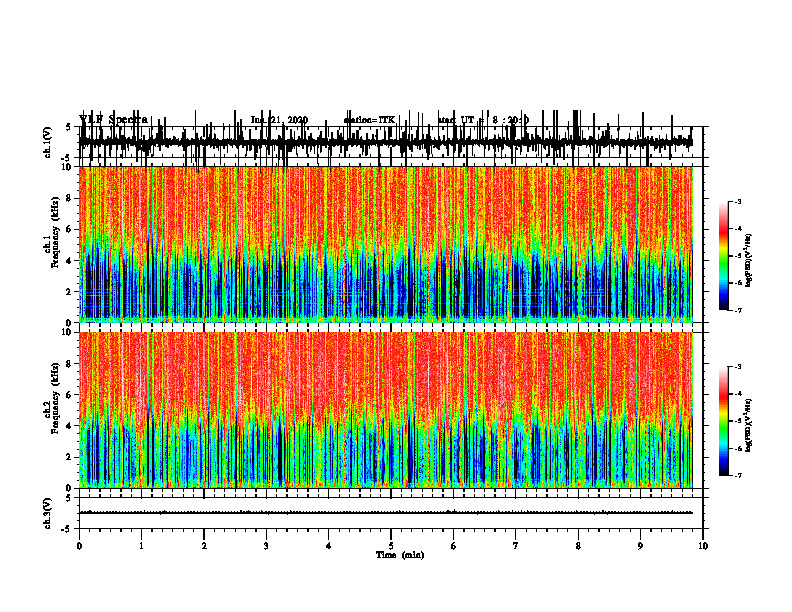This screenshot has height=612, width=792.
Task: Click time axis tick label '2'
Action: pos(204,546)
